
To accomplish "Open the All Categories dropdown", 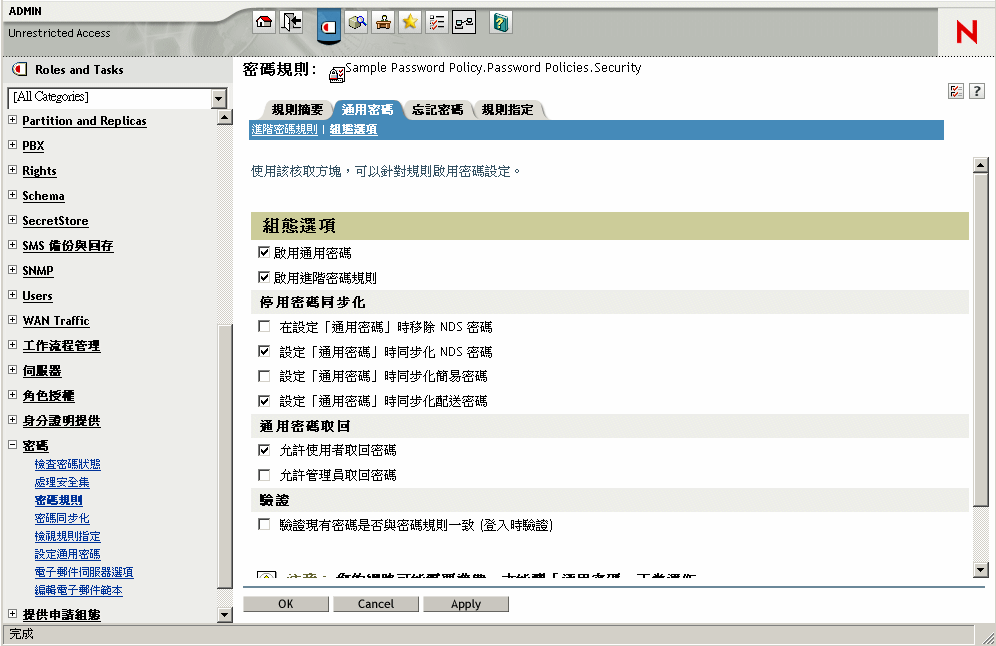I will [219, 98].
